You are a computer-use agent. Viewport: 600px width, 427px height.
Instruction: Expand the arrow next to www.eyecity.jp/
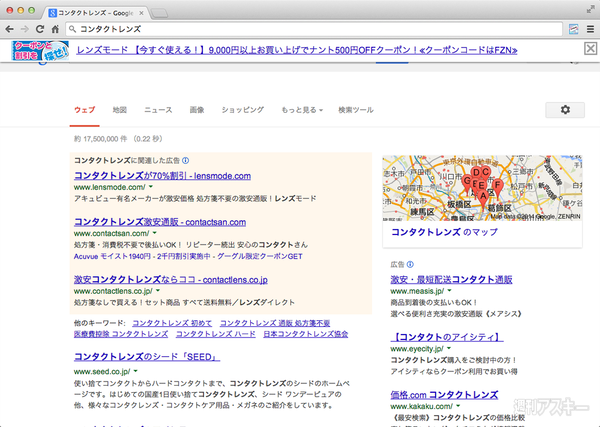click(x=448, y=348)
